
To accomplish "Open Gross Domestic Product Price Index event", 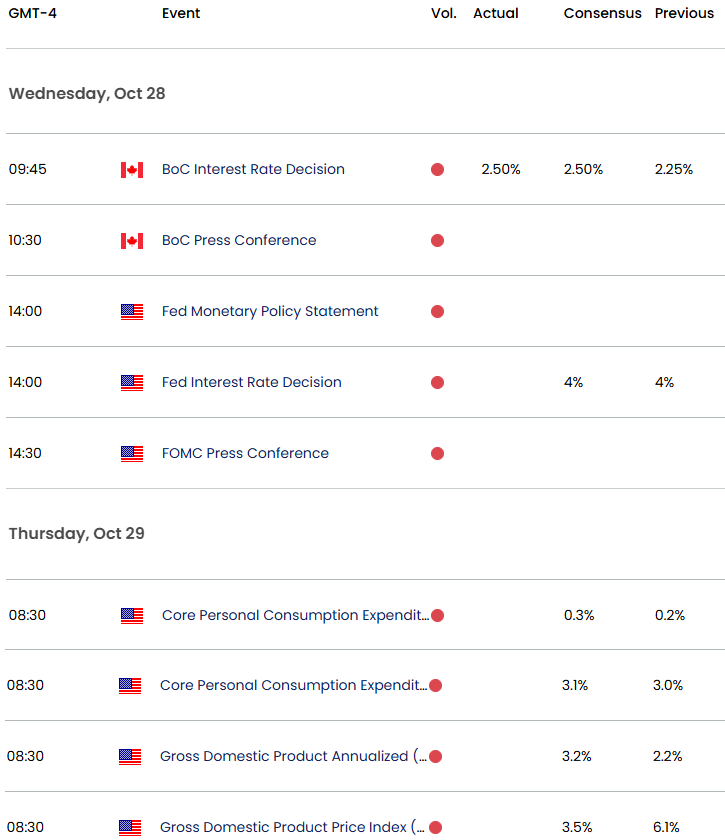I will 292,827.
